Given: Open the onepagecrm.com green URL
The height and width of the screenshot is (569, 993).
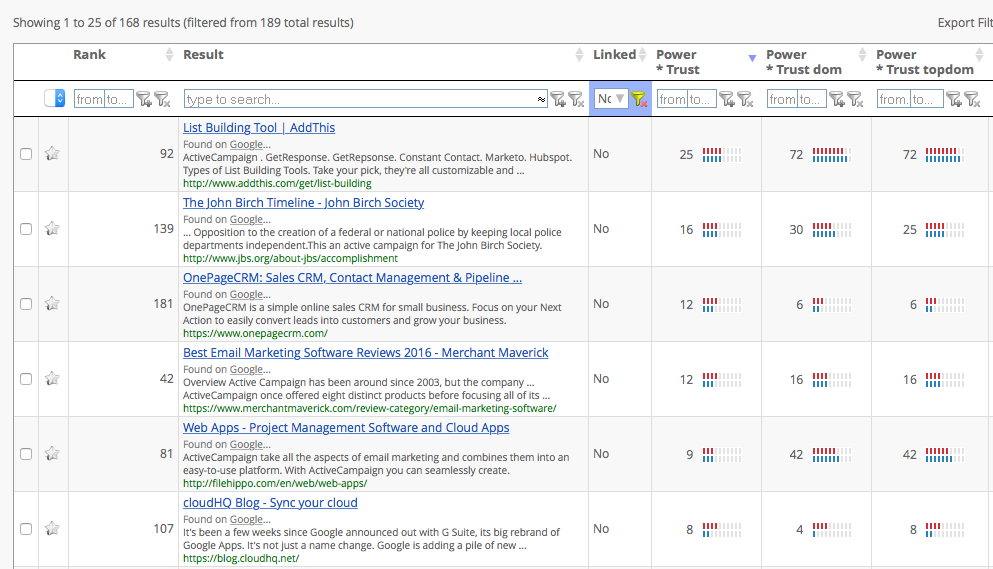Looking at the screenshot, I should (x=255, y=333).
